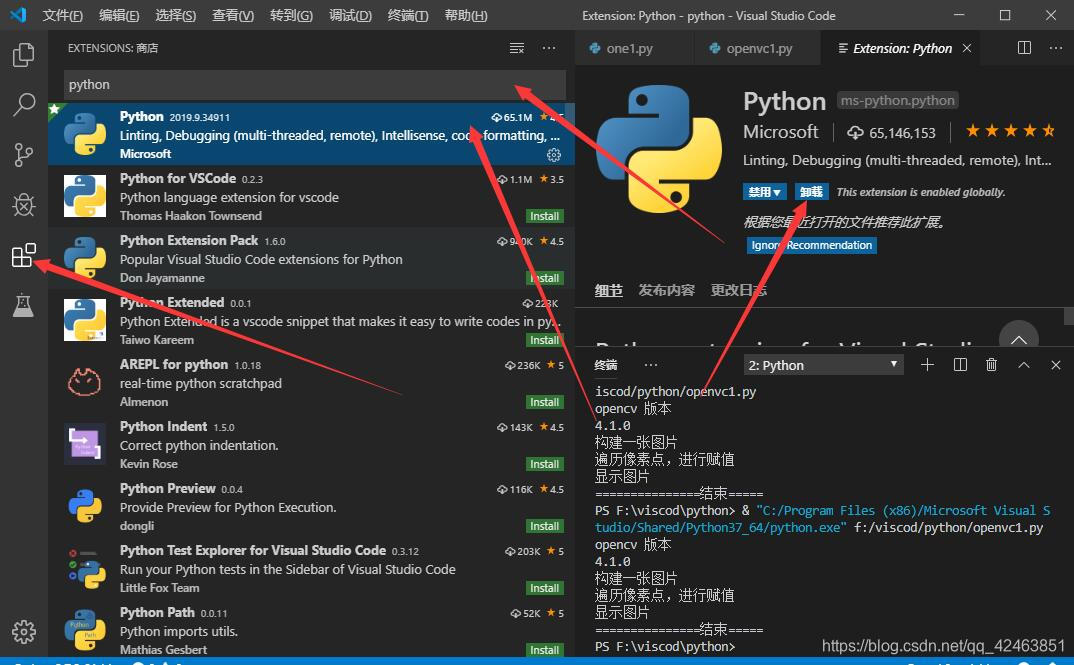Open the Test flask icon view

(x=24, y=305)
